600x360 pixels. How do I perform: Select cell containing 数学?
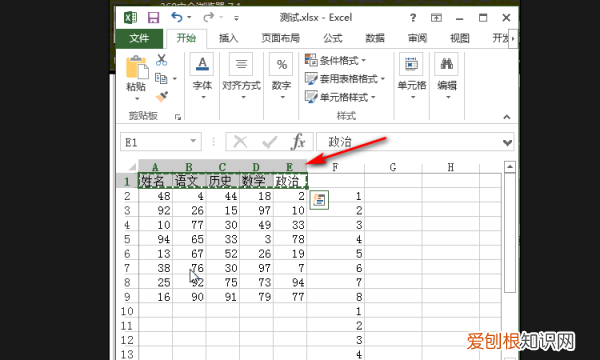[x=256, y=181]
